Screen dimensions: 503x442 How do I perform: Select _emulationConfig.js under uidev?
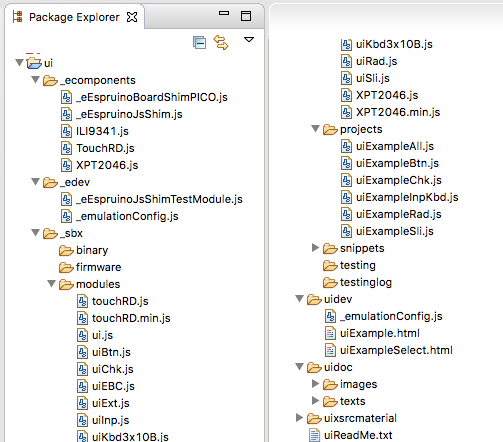point(391,316)
